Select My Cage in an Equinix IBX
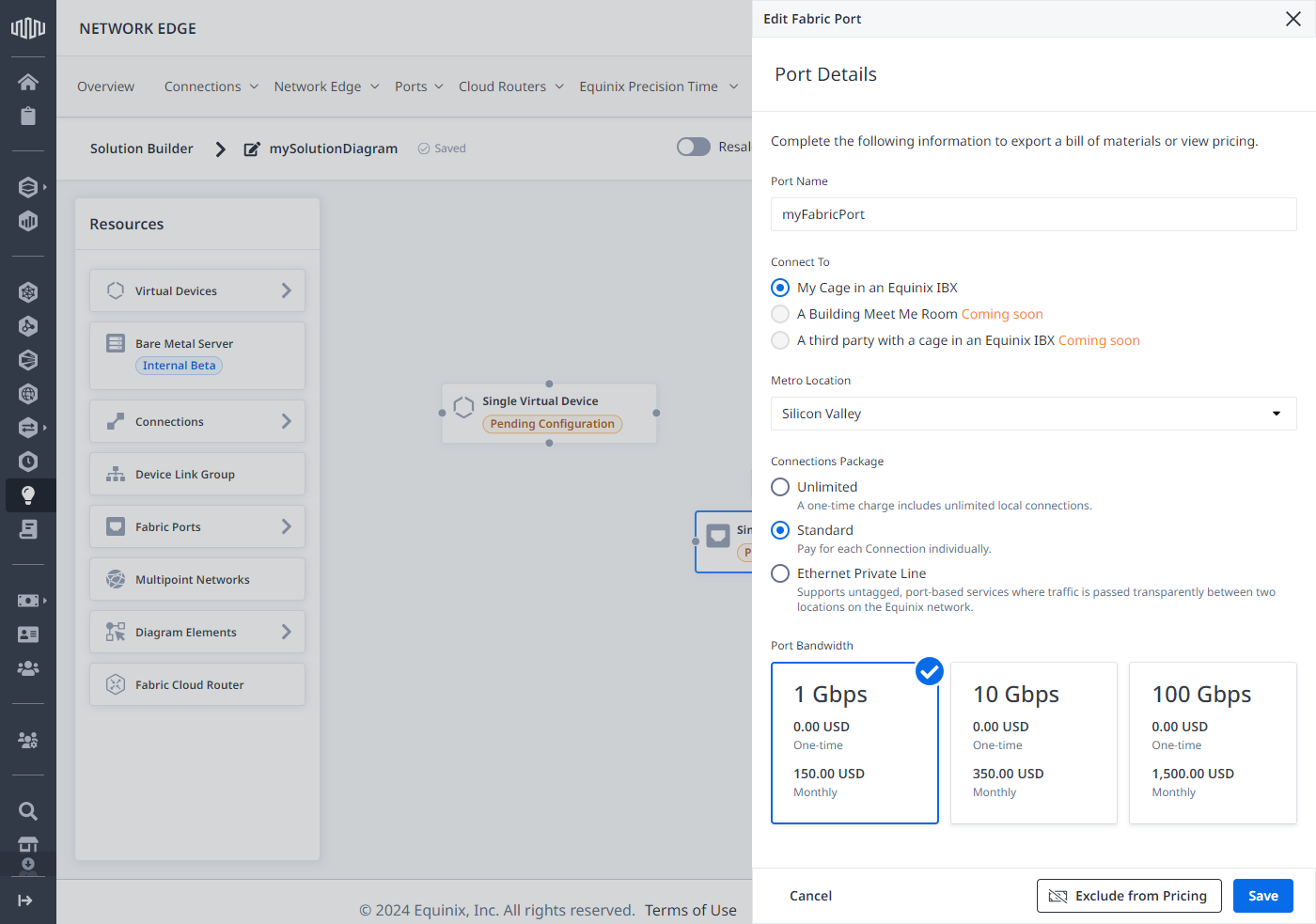The image size is (1316, 924). [x=780, y=288]
